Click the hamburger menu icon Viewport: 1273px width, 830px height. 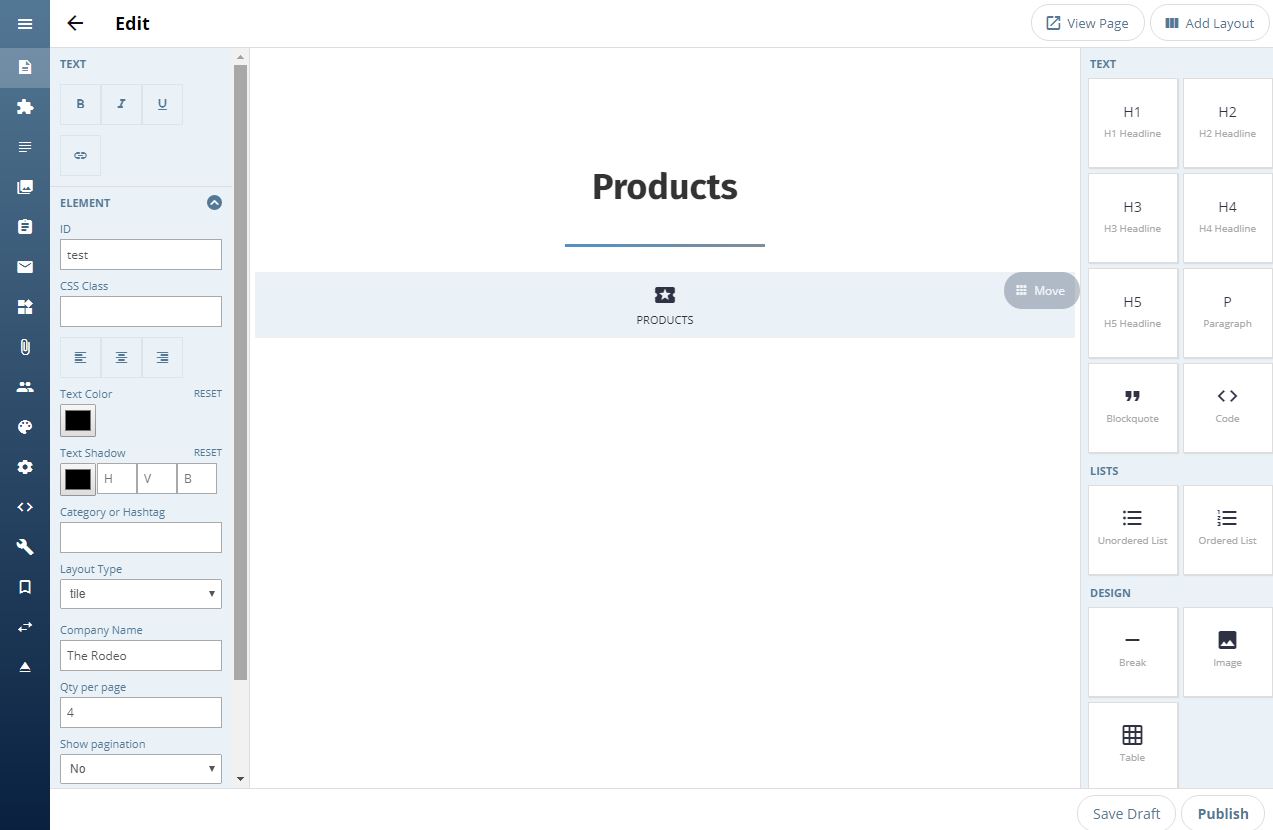[x=25, y=24]
